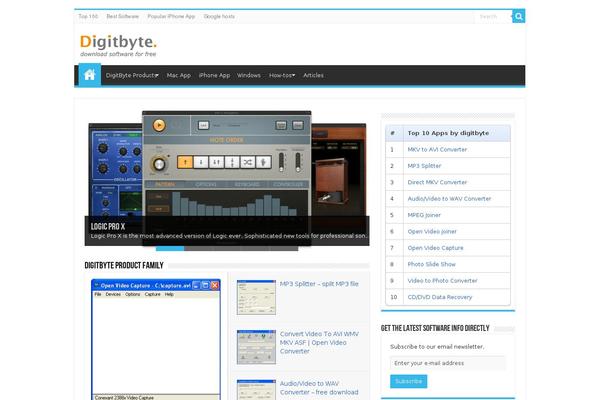Click the home icon in navigation bar
The image size is (600, 400).
click(x=90, y=75)
